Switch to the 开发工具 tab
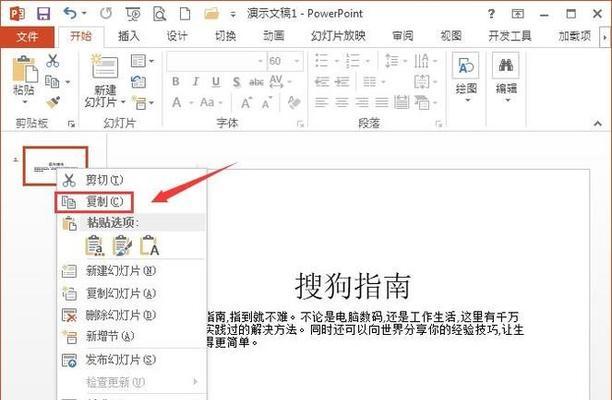The image size is (612, 400). tap(510, 36)
